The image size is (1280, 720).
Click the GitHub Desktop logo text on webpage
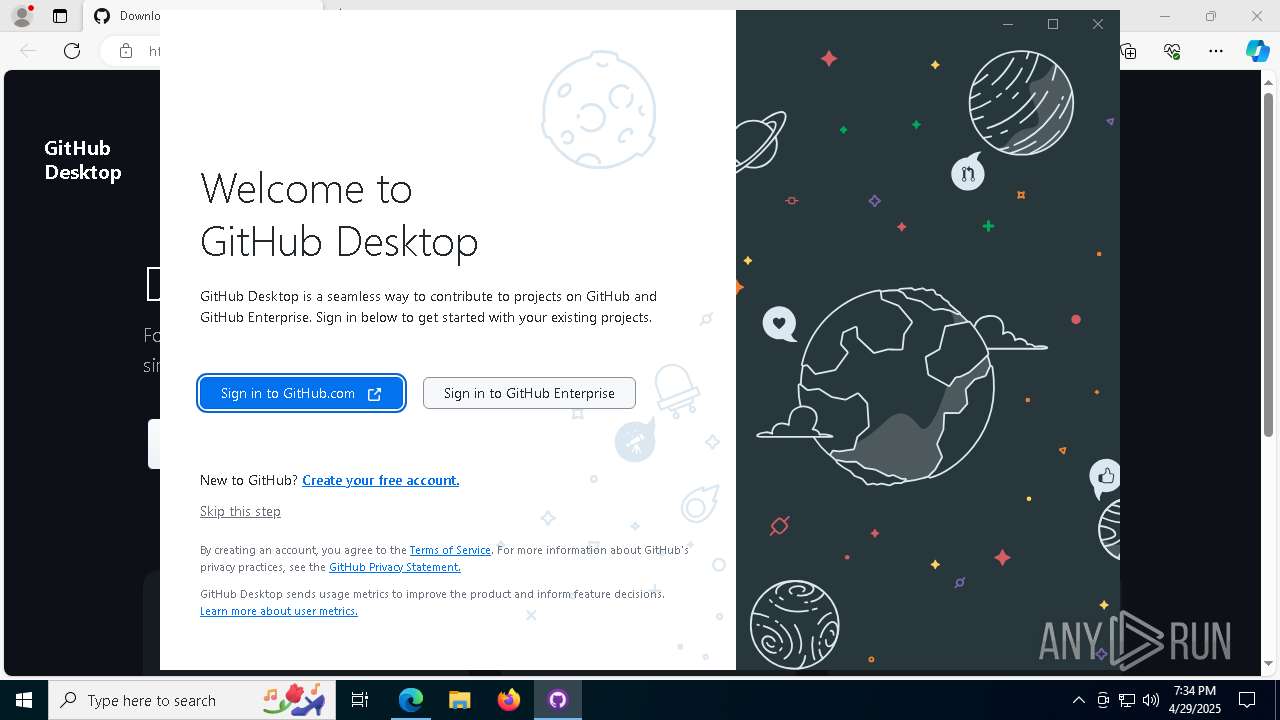[82, 160]
